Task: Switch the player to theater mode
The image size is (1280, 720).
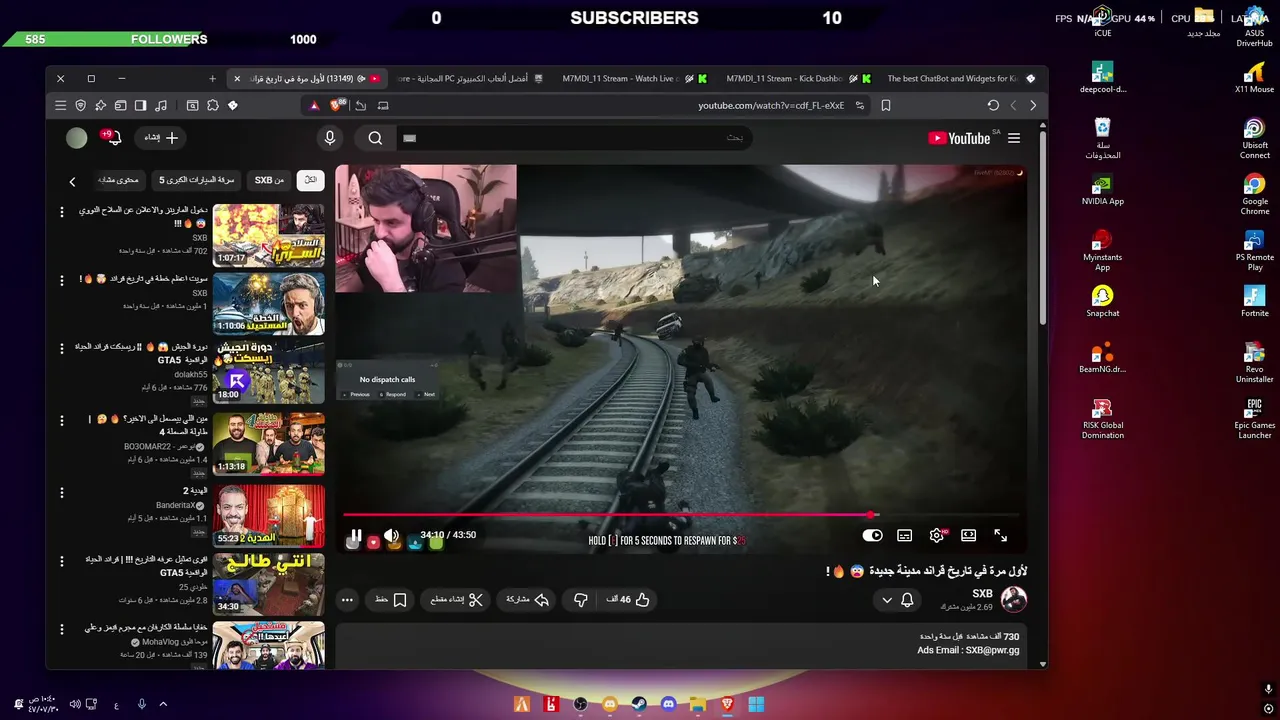Action: tap(969, 536)
